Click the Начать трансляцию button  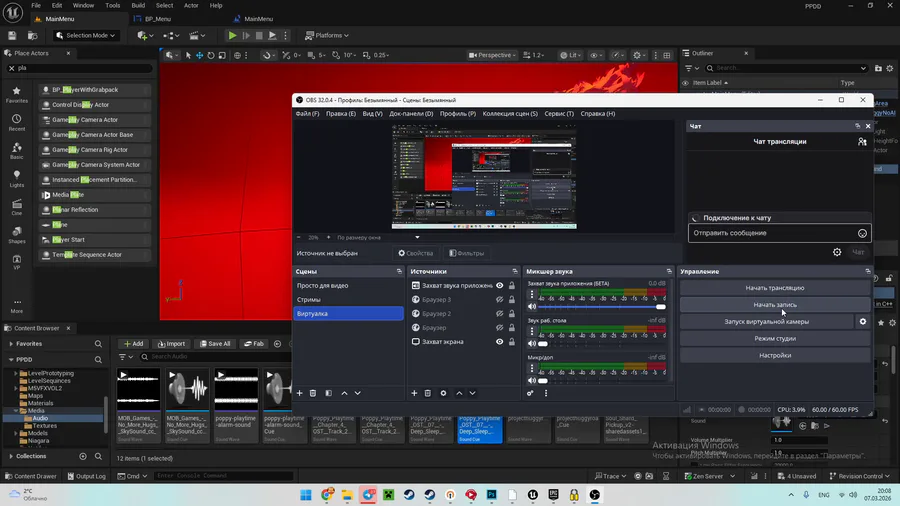(773, 288)
